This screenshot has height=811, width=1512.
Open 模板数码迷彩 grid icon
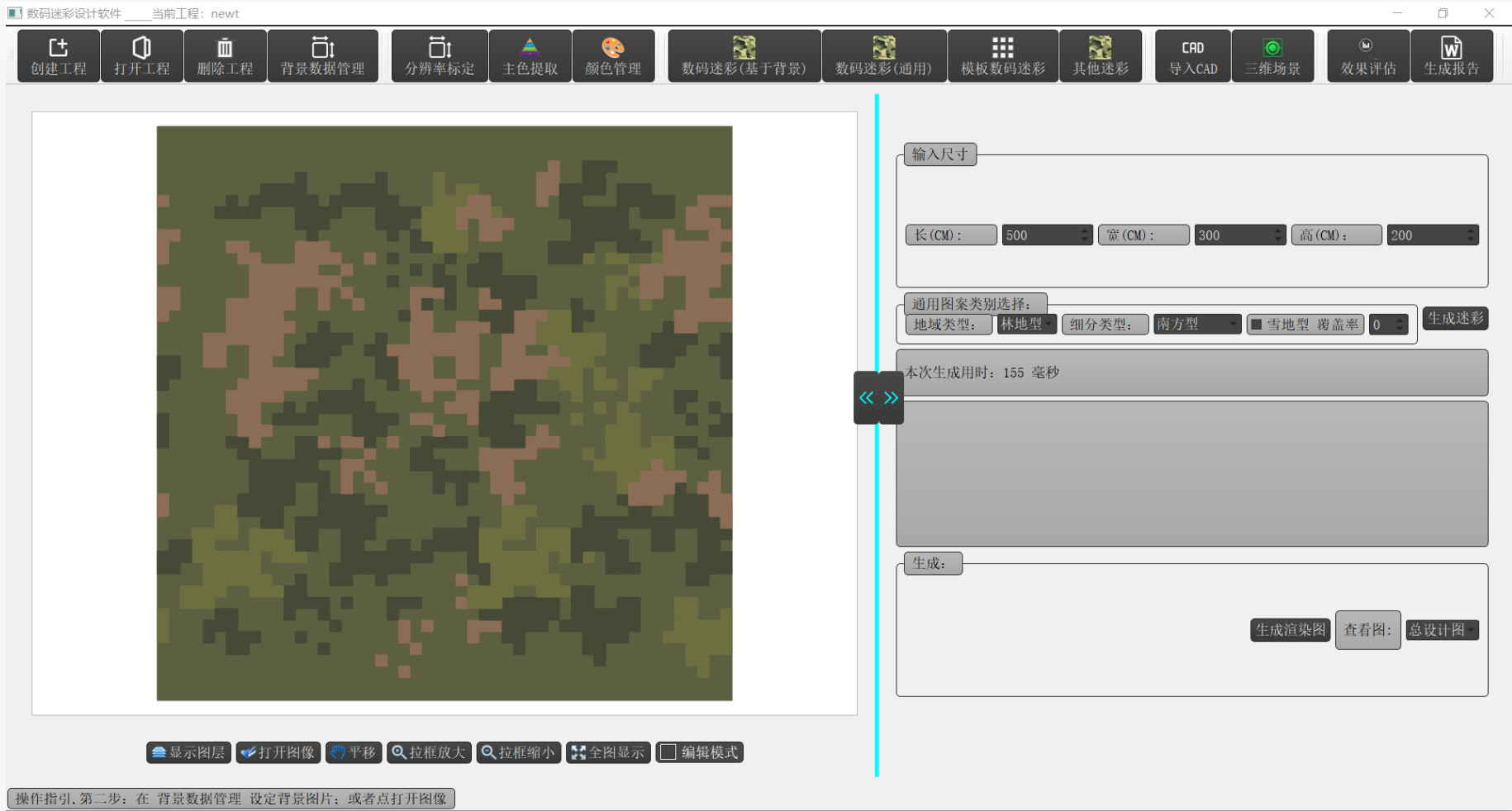[1003, 55]
